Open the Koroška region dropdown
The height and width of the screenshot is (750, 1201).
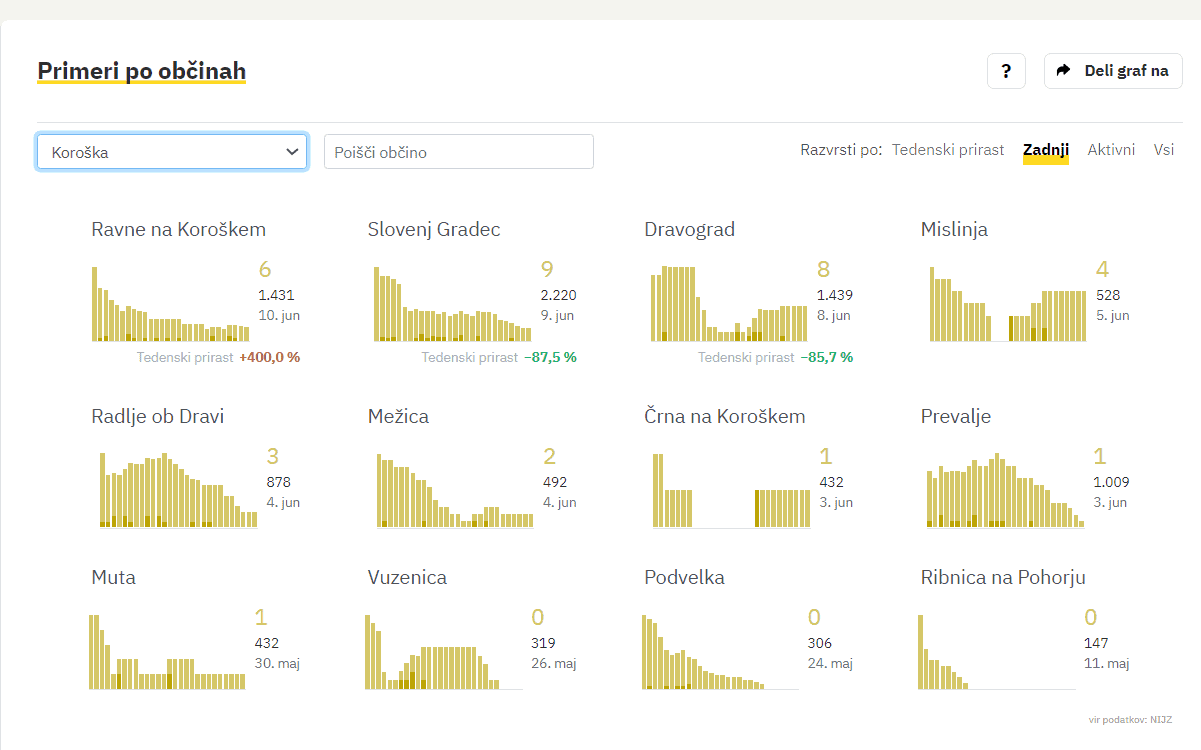[171, 152]
